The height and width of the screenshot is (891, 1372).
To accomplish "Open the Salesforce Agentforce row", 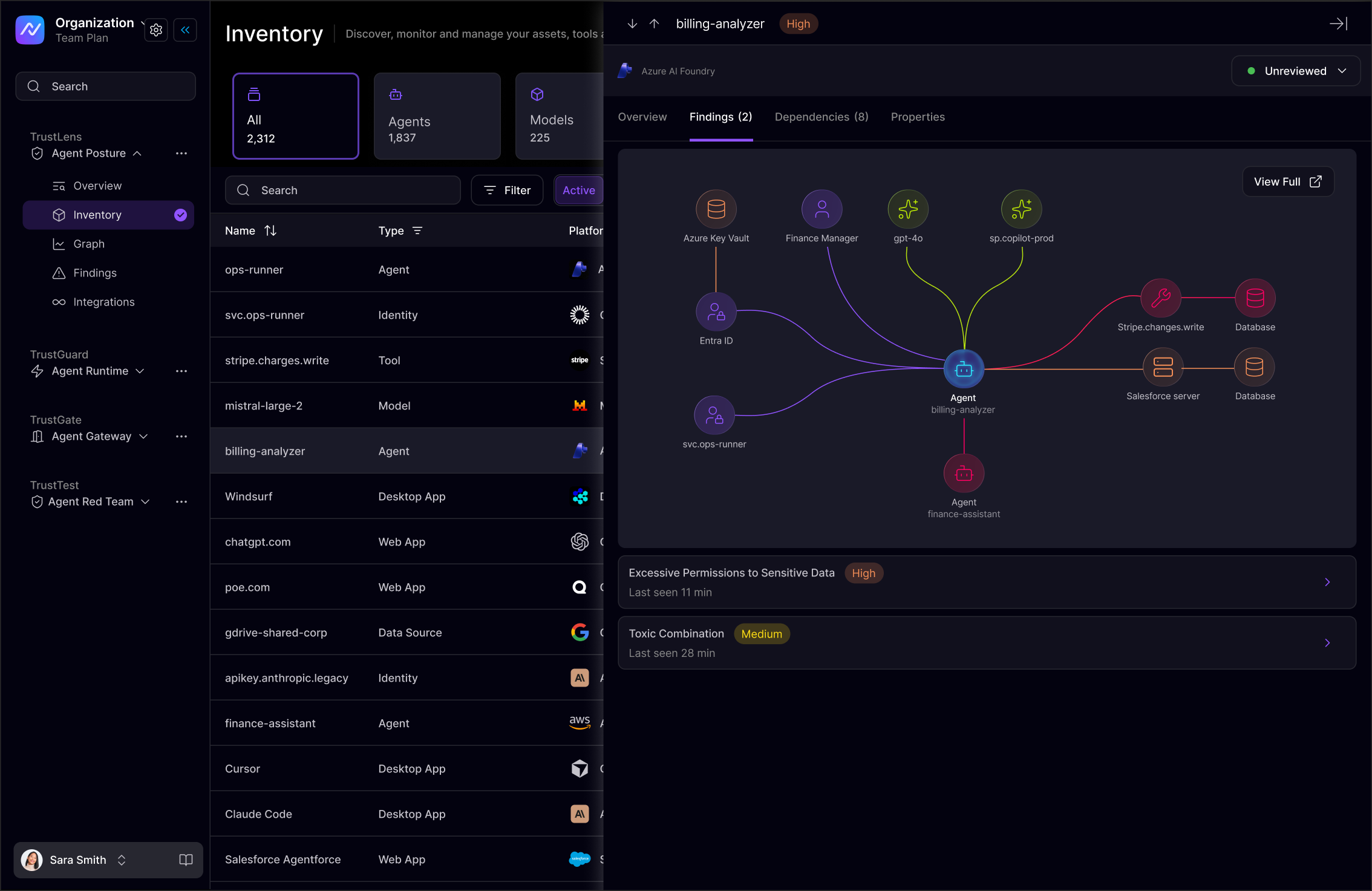I will point(407,860).
